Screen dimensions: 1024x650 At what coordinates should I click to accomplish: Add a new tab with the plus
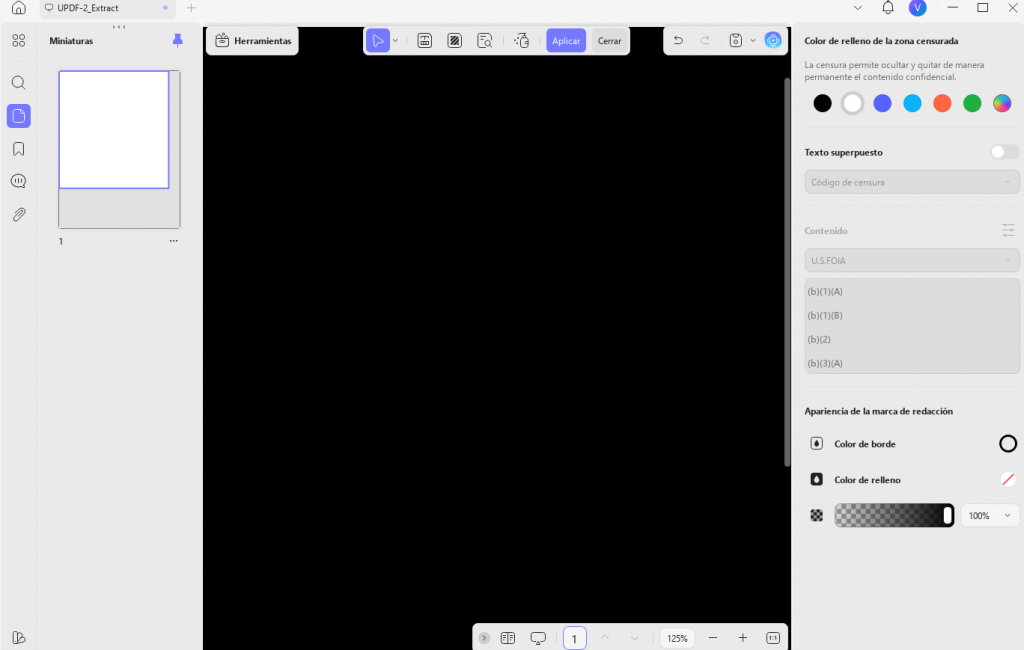point(191,8)
